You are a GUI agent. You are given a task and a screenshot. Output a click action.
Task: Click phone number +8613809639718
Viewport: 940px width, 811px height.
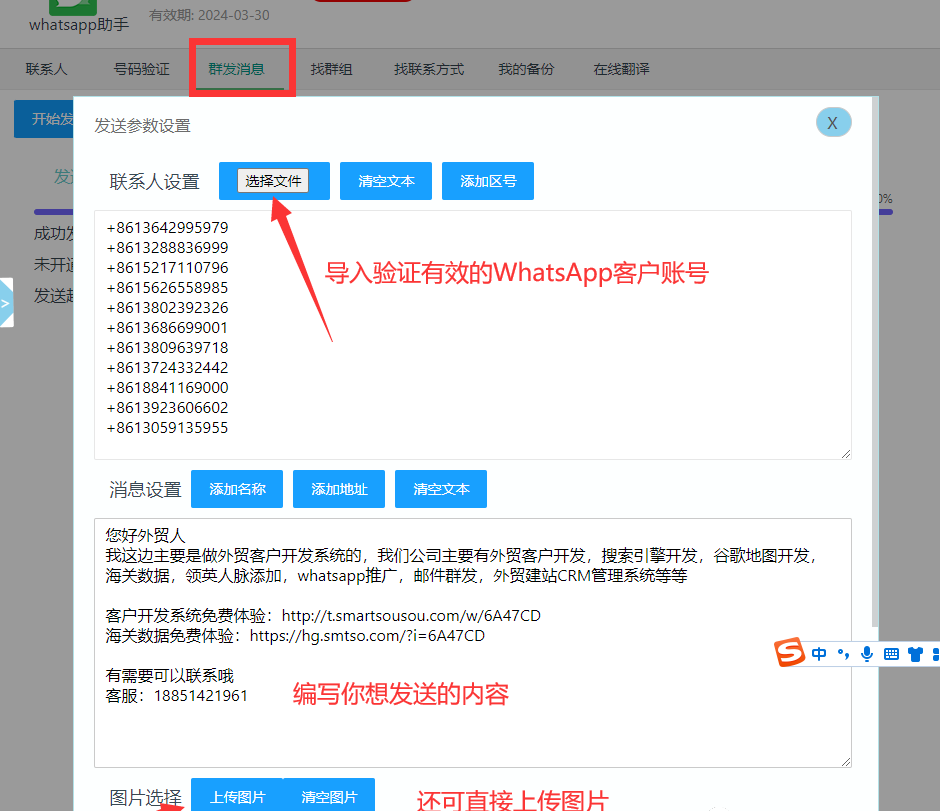[167, 348]
